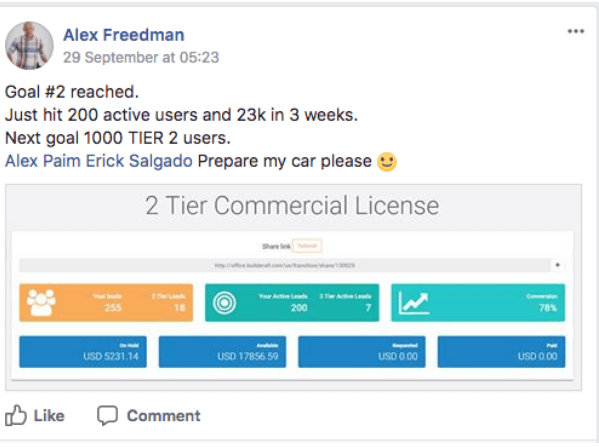Click the share link URL field
Screen dimensions: 599x447
pyautogui.click(x=285, y=265)
